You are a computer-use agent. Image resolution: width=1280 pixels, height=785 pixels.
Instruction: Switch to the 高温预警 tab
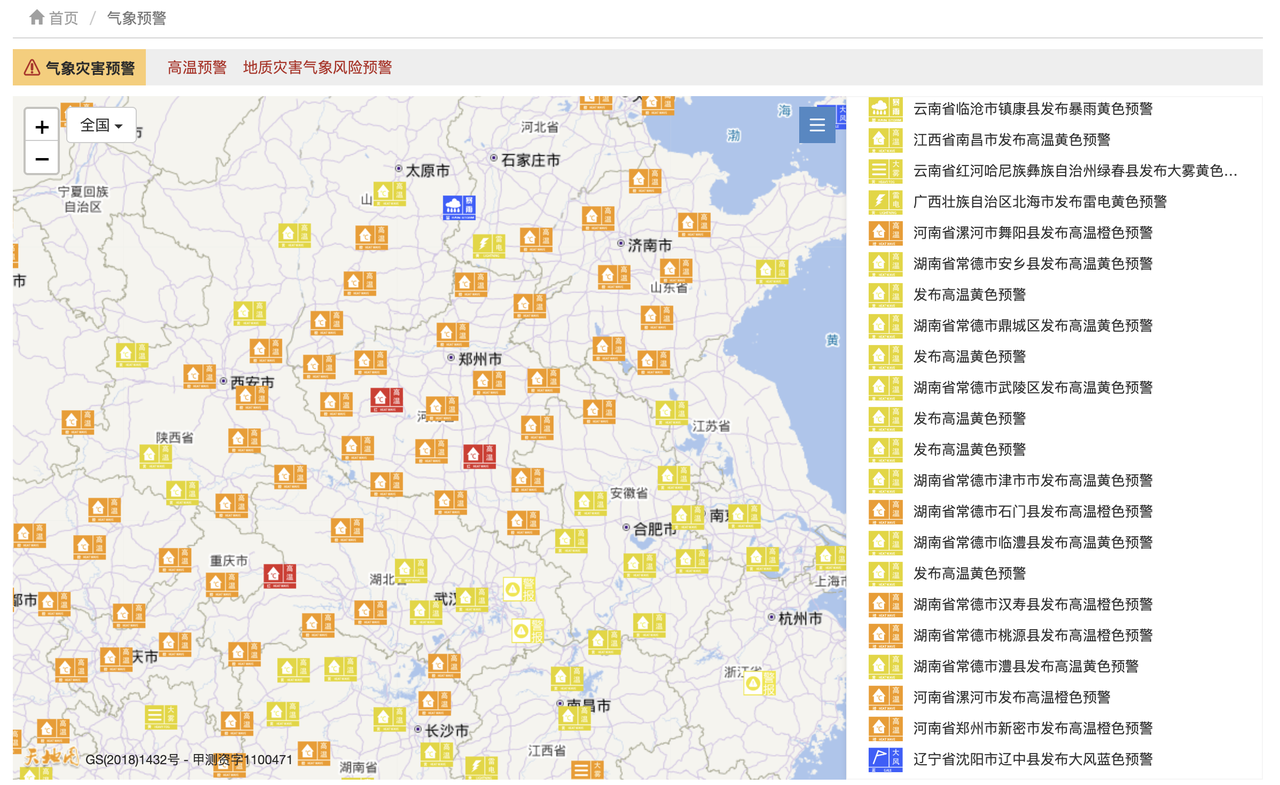pyautogui.click(x=197, y=68)
